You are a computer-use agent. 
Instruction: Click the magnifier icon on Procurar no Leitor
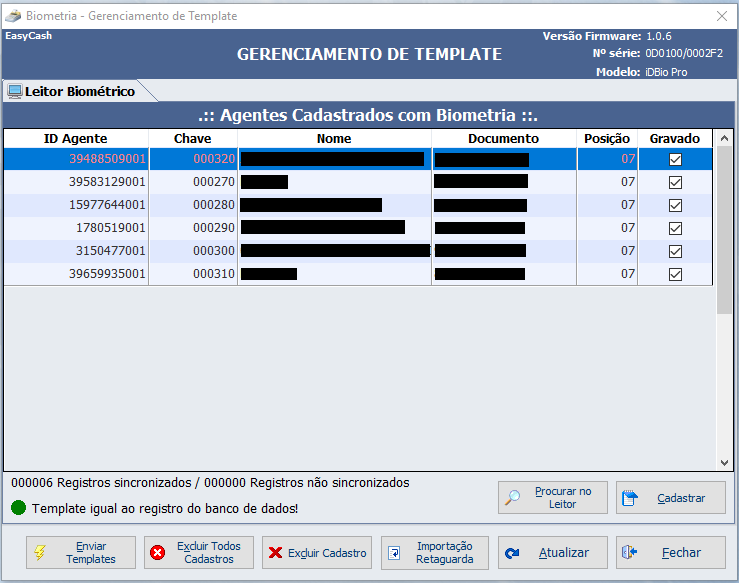[x=512, y=498]
